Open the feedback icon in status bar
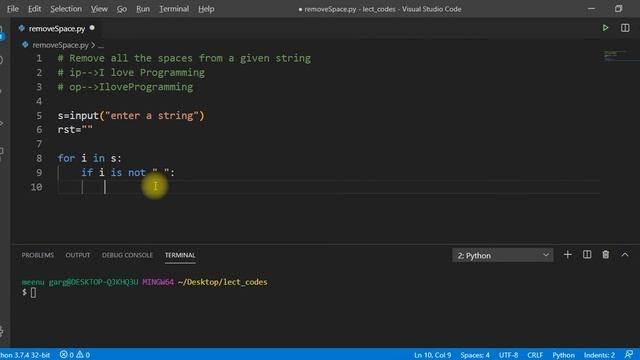The height and width of the screenshot is (360, 640). click(629, 354)
